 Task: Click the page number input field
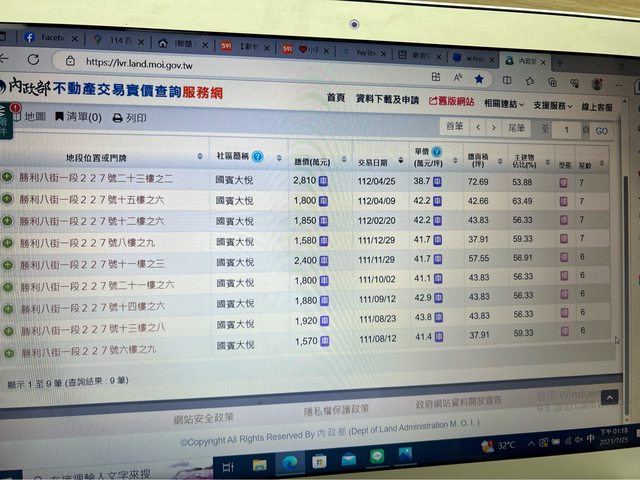[x=570, y=130]
